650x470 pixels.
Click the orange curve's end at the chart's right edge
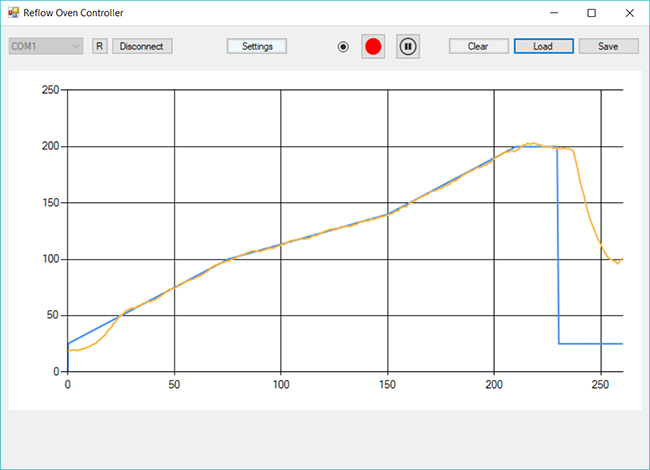click(x=621, y=259)
